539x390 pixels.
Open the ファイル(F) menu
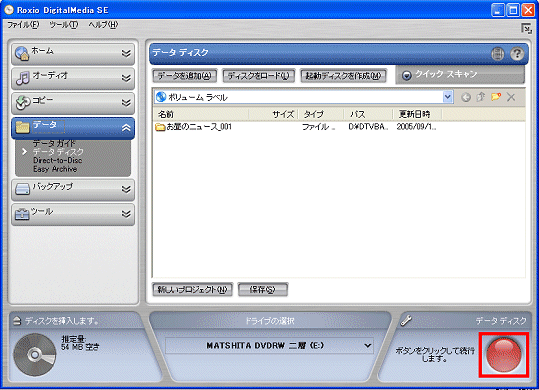tap(23, 25)
